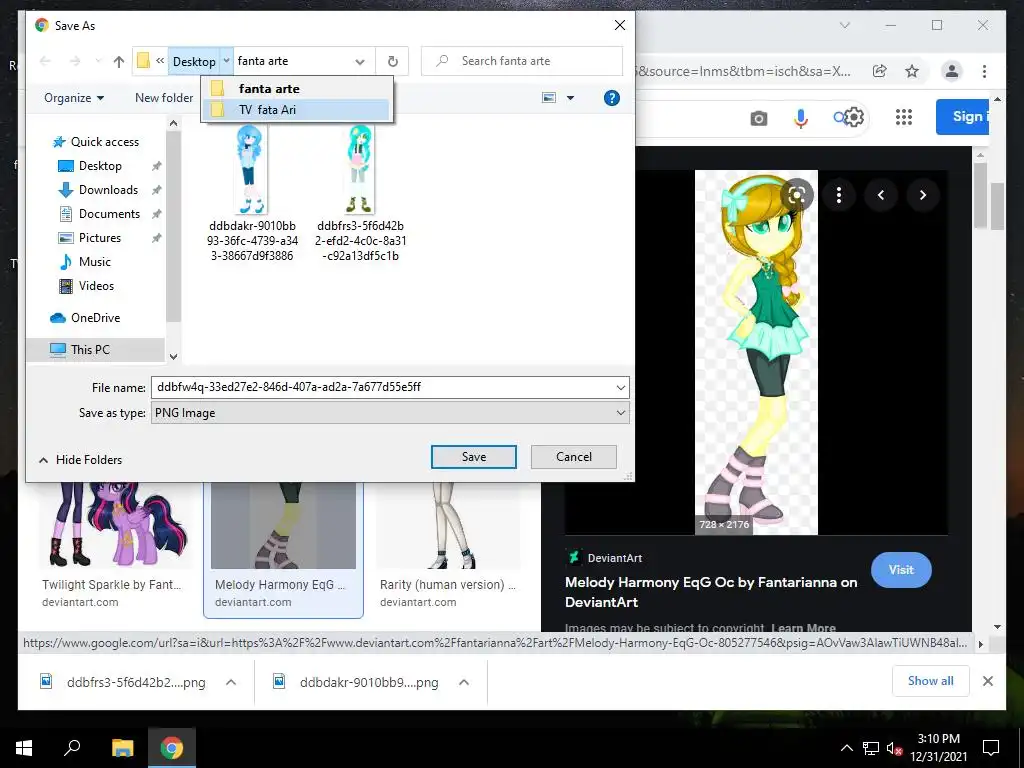Image resolution: width=1024 pixels, height=768 pixels.
Task: Bookmark this page with the star
Action: pyautogui.click(x=912, y=71)
